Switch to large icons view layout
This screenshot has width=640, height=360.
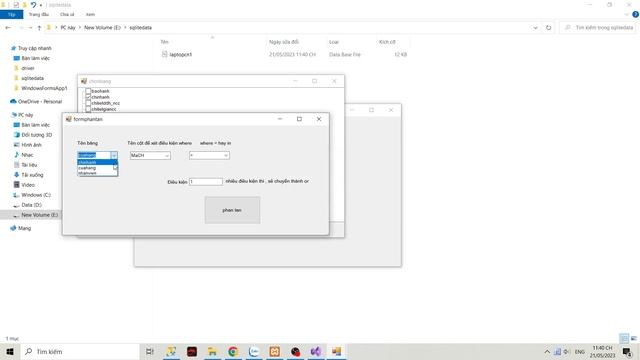(634, 338)
